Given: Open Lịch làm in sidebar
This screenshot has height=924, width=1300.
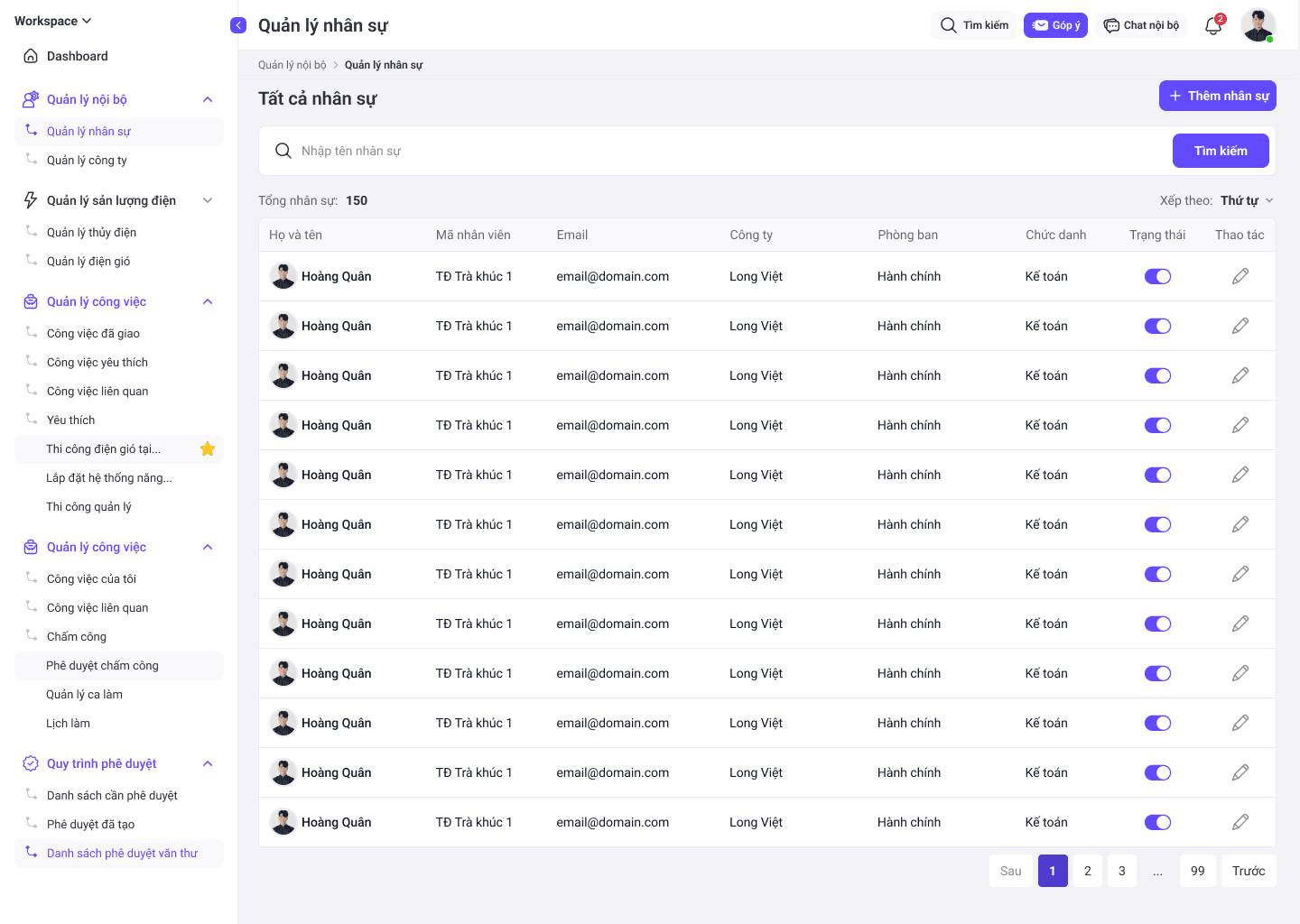Looking at the screenshot, I should [x=119, y=723].
